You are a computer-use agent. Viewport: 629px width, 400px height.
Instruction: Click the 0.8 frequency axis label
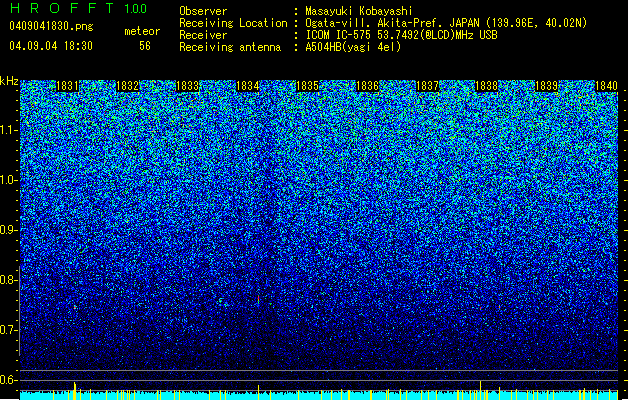(9, 280)
